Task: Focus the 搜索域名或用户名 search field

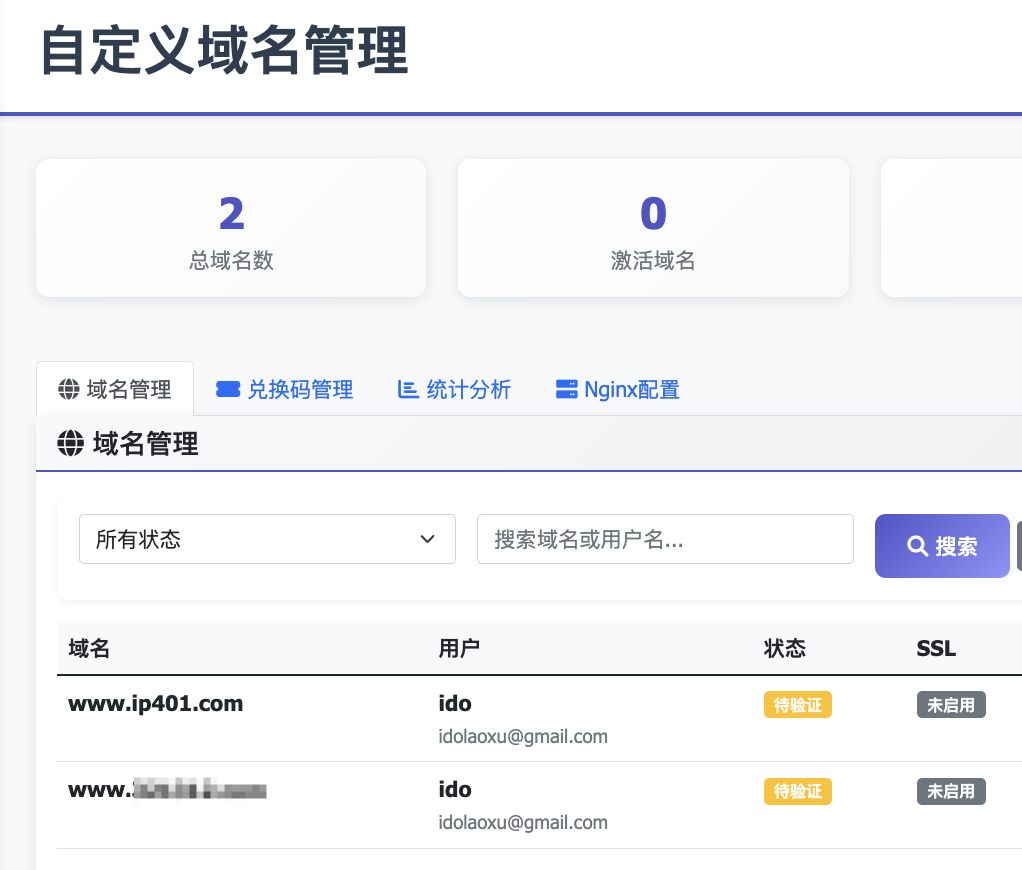Action: 665,540
